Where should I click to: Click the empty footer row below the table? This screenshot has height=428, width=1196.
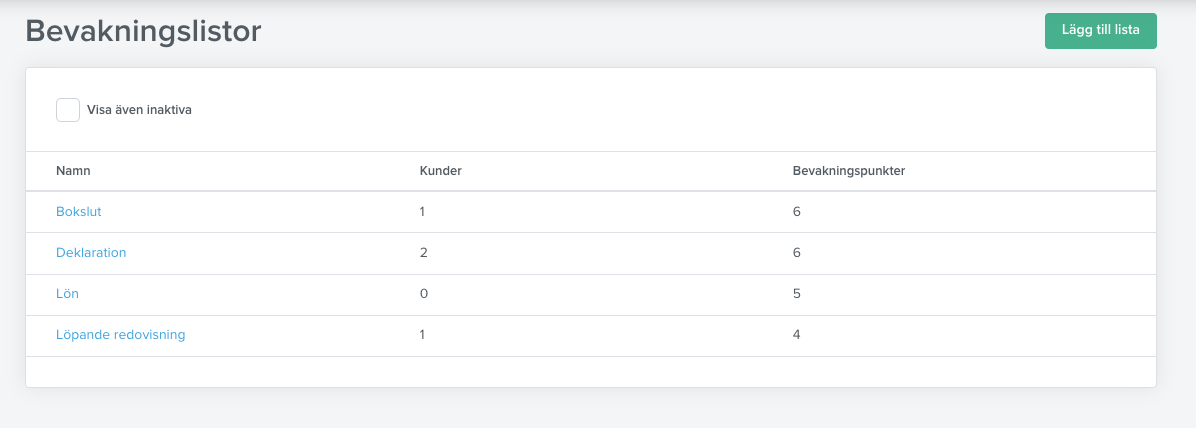(x=591, y=372)
